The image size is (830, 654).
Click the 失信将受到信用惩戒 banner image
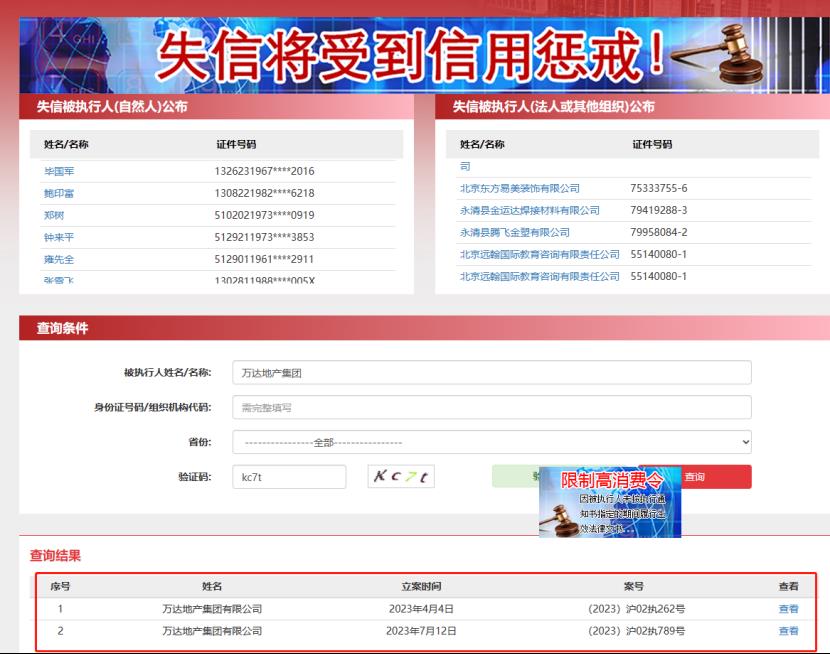point(425,56)
